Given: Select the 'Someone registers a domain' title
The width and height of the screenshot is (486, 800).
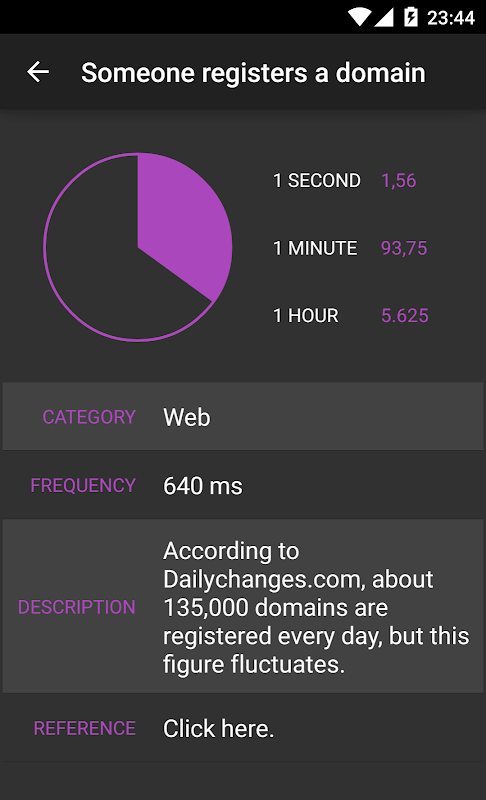Looking at the screenshot, I should click(253, 72).
